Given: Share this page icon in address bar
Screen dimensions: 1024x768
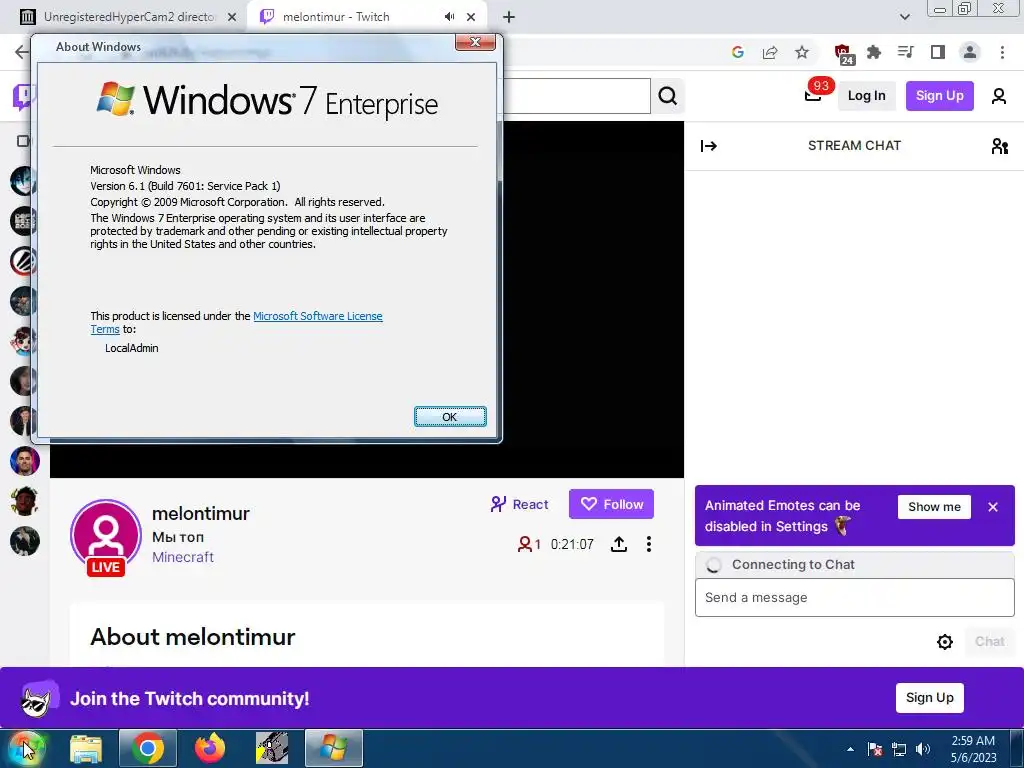Looking at the screenshot, I should [770, 52].
